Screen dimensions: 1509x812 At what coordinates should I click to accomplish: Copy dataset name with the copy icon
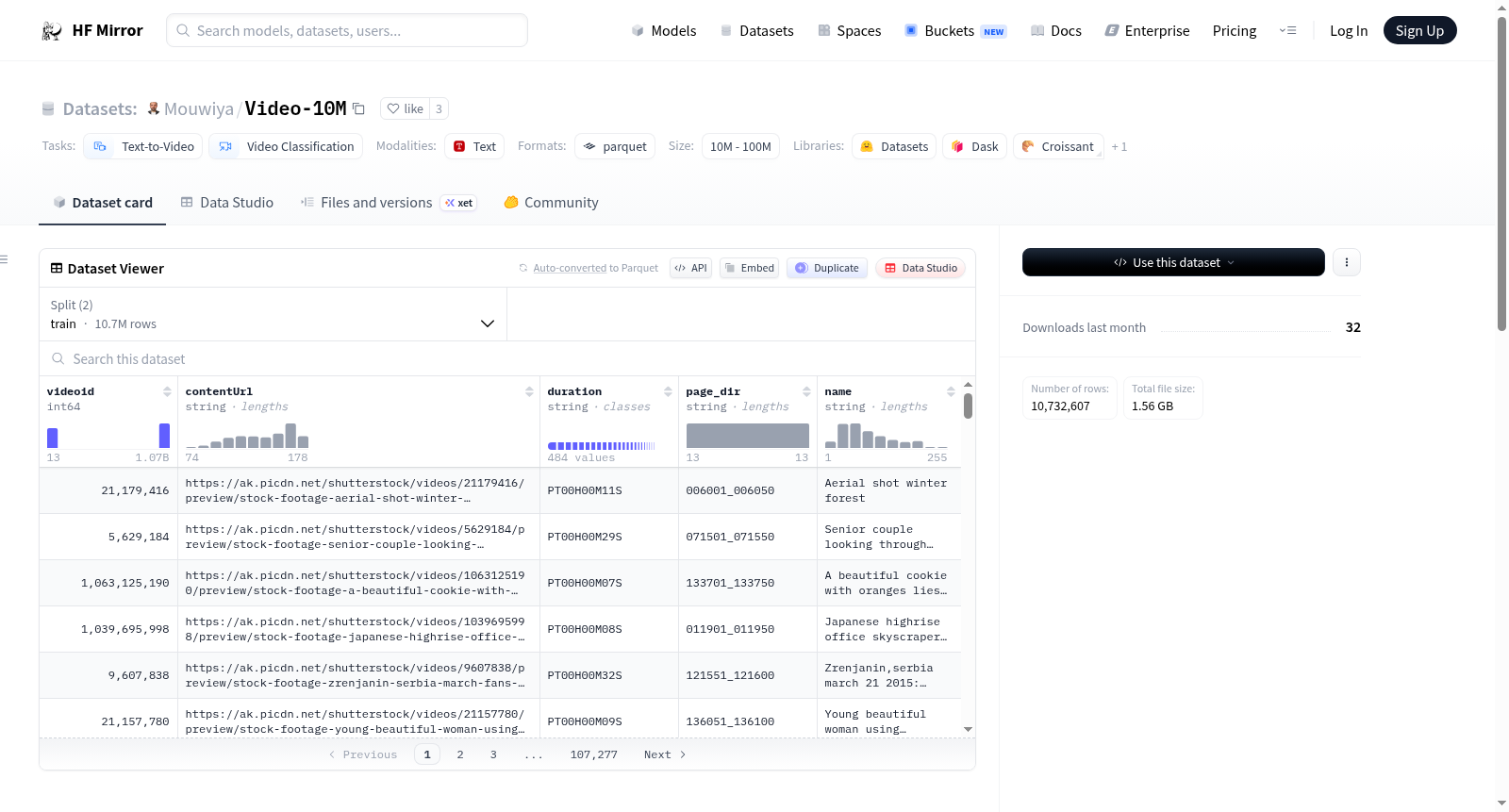(359, 108)
